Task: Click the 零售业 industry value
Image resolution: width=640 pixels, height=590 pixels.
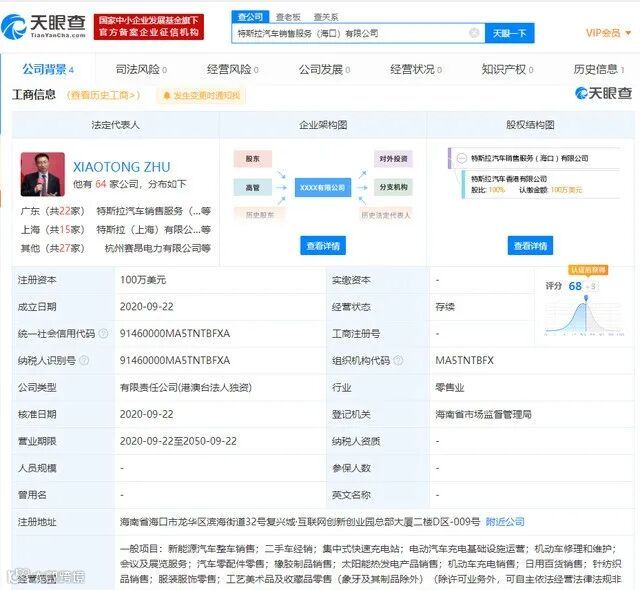Action: (449, 387)
